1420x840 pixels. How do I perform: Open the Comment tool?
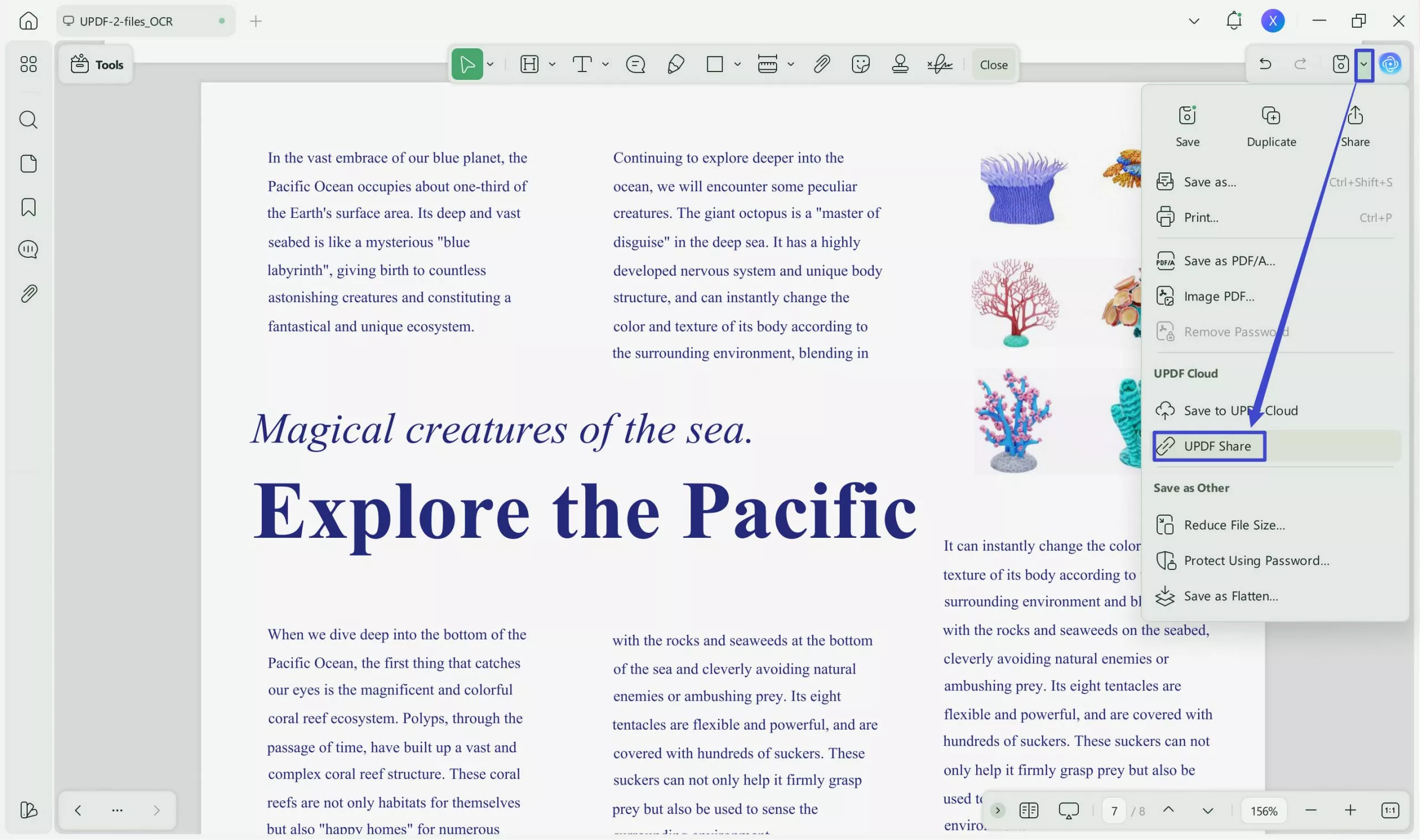coord(635,64)
